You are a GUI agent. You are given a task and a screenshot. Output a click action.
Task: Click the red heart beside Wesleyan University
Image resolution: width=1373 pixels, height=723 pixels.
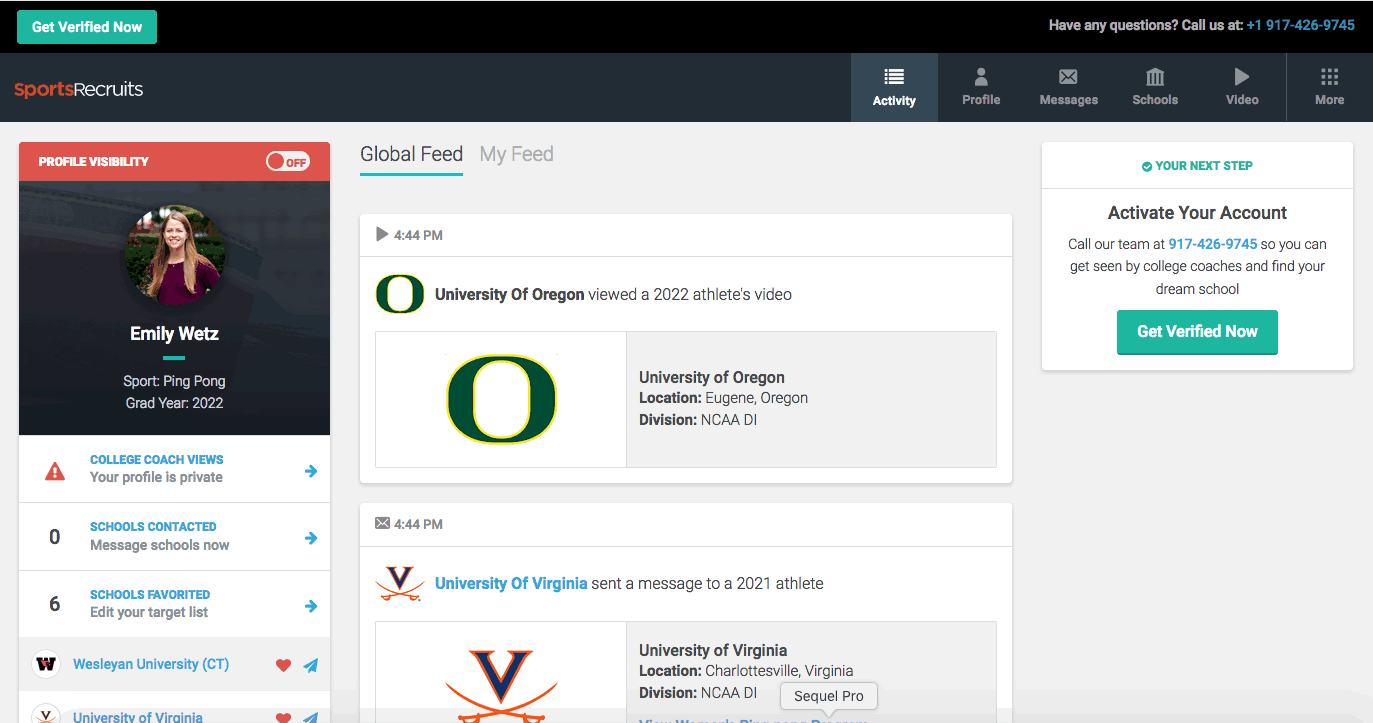[x=283, y=665]
